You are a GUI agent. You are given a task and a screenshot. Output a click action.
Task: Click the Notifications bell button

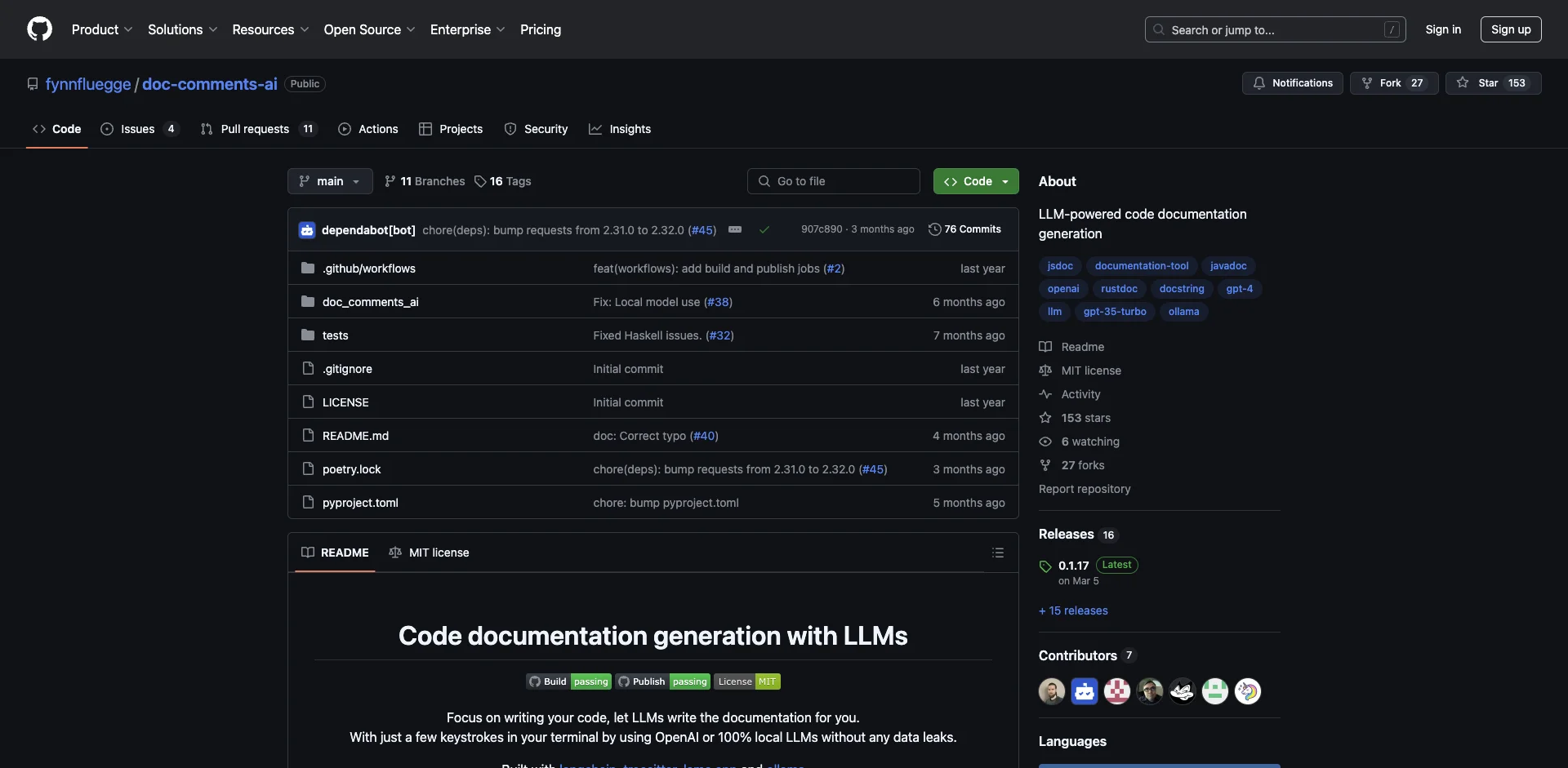pyautogui.click(x=1292, y=83)
